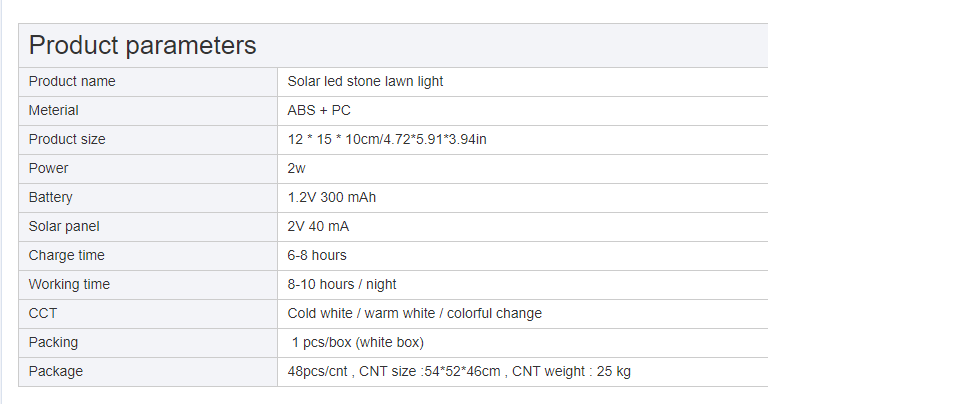Click the Cold white / warm white value
The width and height of the screenshot is (960, 404).
414,313
